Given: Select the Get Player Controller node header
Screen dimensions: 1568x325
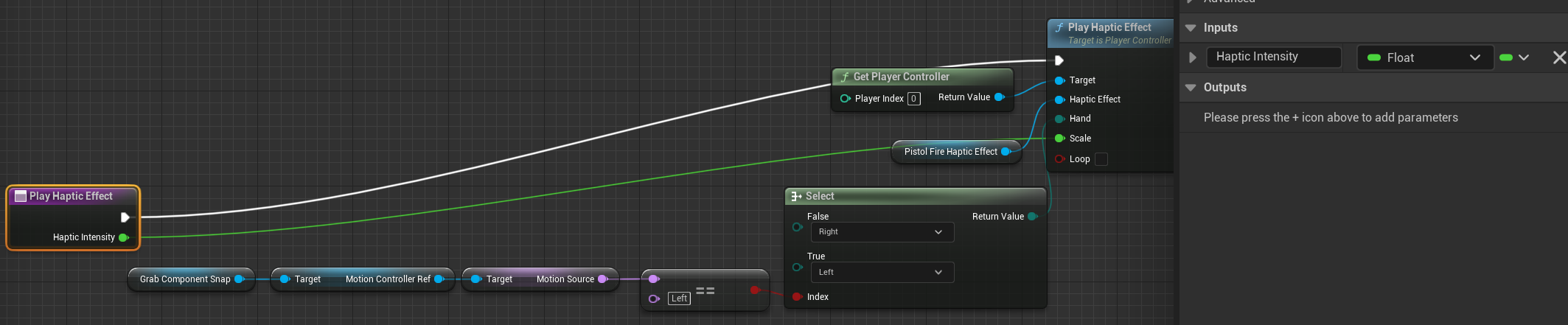Looking at the screenshot, I should coord(922,77).
